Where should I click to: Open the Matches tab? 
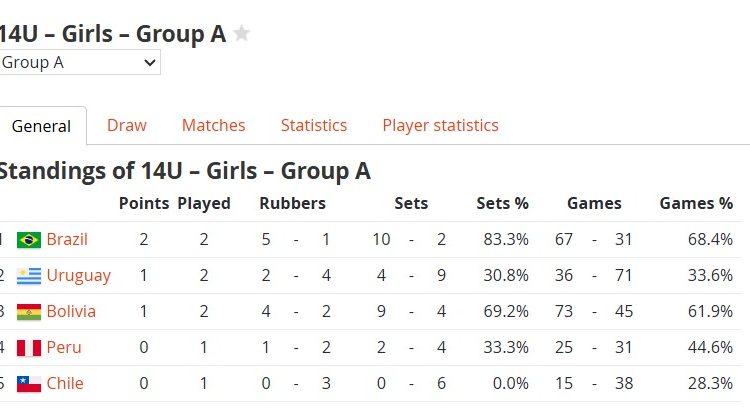click(213, 125)
